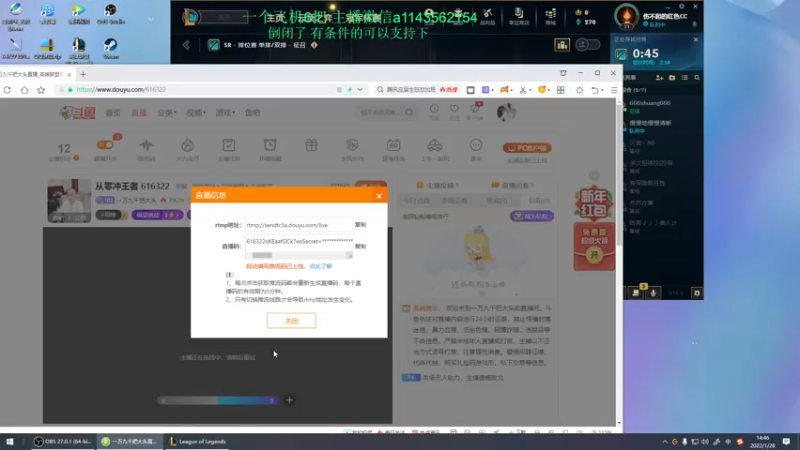The height and width of the screenshot is (450, 800).
Task: Open the Douyu logo home link
Action: [x=78, y=112]
